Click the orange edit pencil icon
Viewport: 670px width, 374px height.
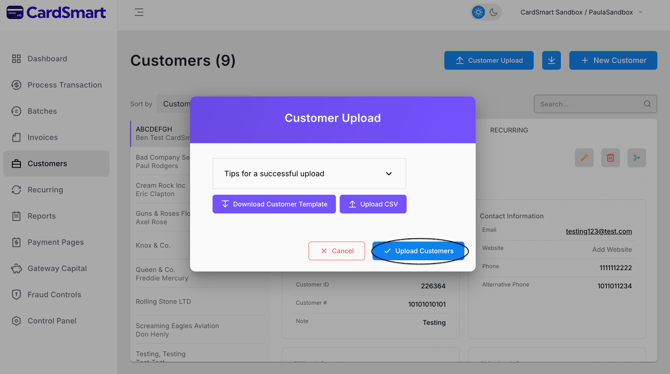pos(584,158)
